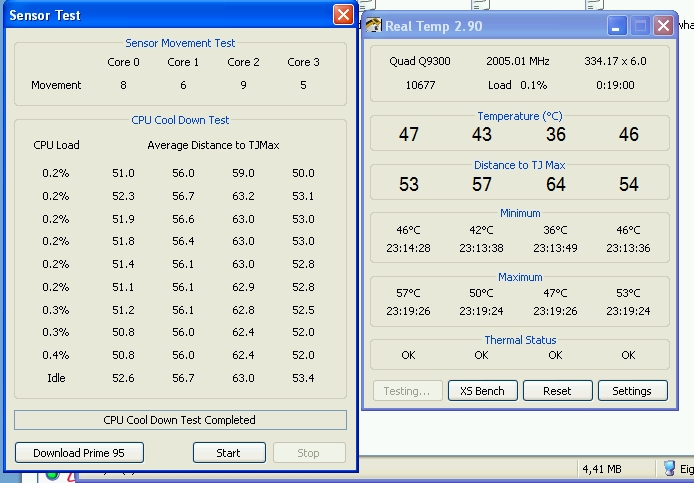Click the Idle row label
694x483 pixels.
coord(56,378)
